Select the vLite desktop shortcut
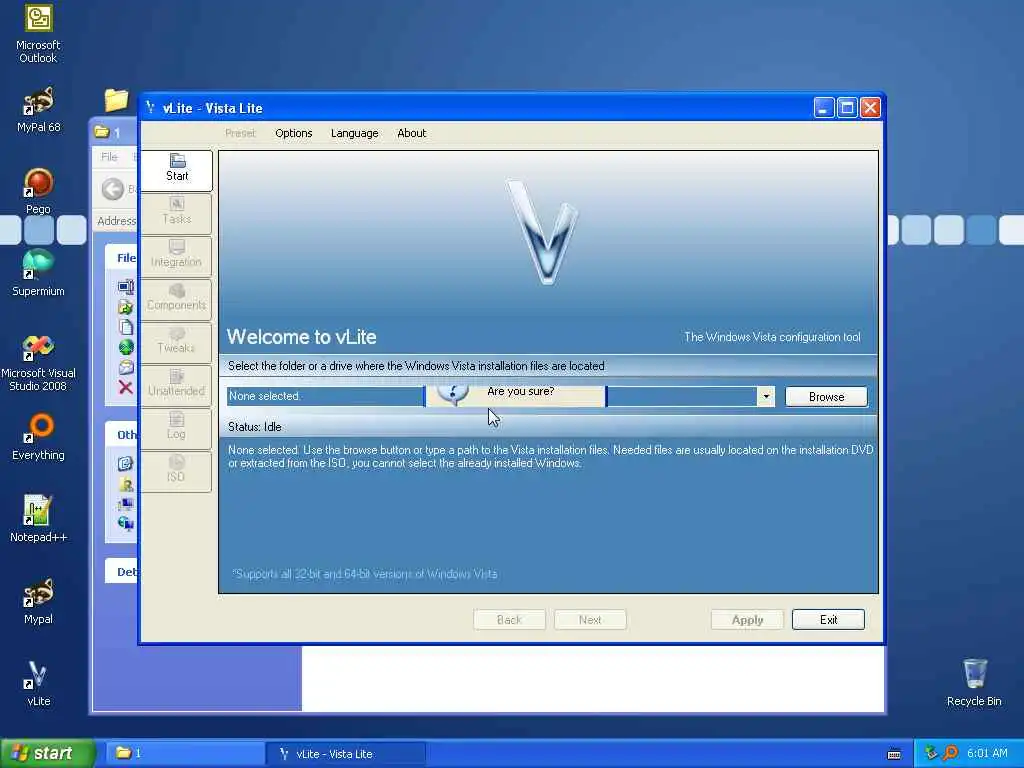The height and width of the screenshot is (768, 1024). click(x=38, y=683)
